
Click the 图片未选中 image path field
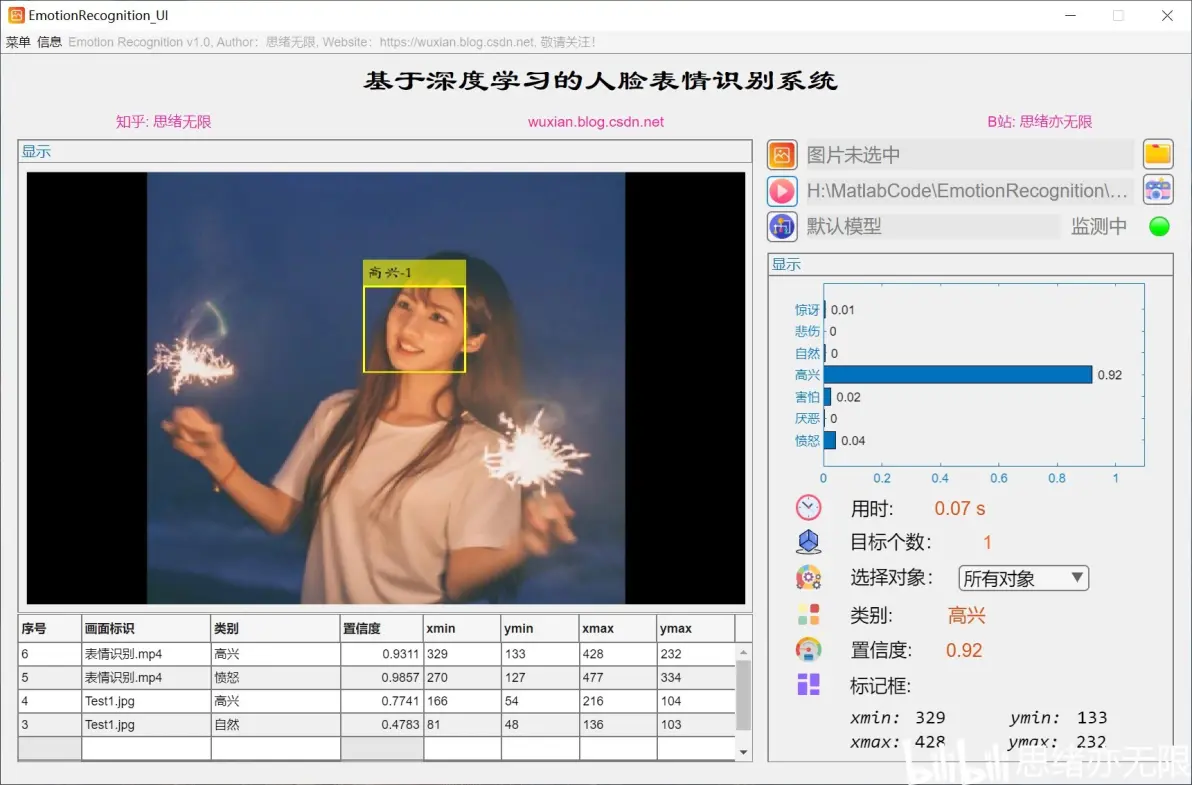tap(968, 155)
